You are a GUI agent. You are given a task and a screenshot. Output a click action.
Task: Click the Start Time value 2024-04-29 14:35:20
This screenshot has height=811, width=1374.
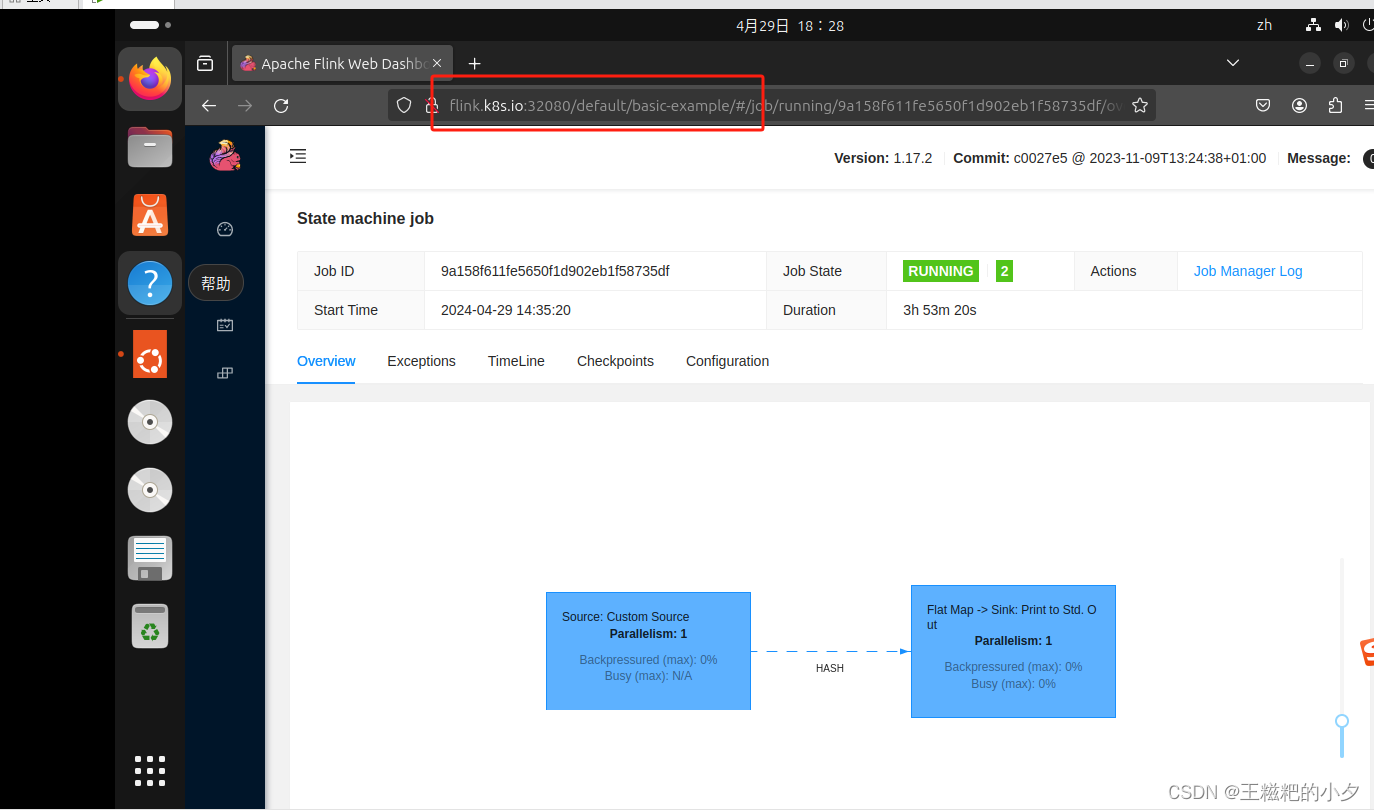pos(506,310)
